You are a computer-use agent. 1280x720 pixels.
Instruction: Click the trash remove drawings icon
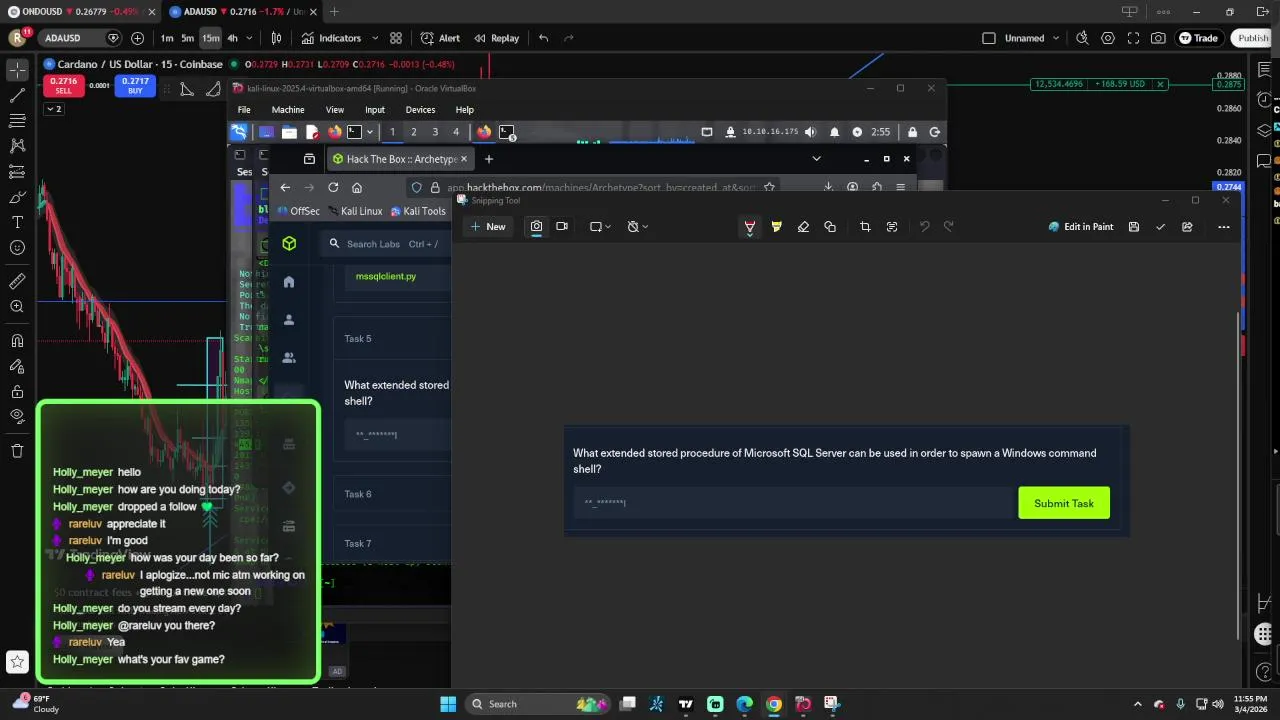tap(17, 451)
